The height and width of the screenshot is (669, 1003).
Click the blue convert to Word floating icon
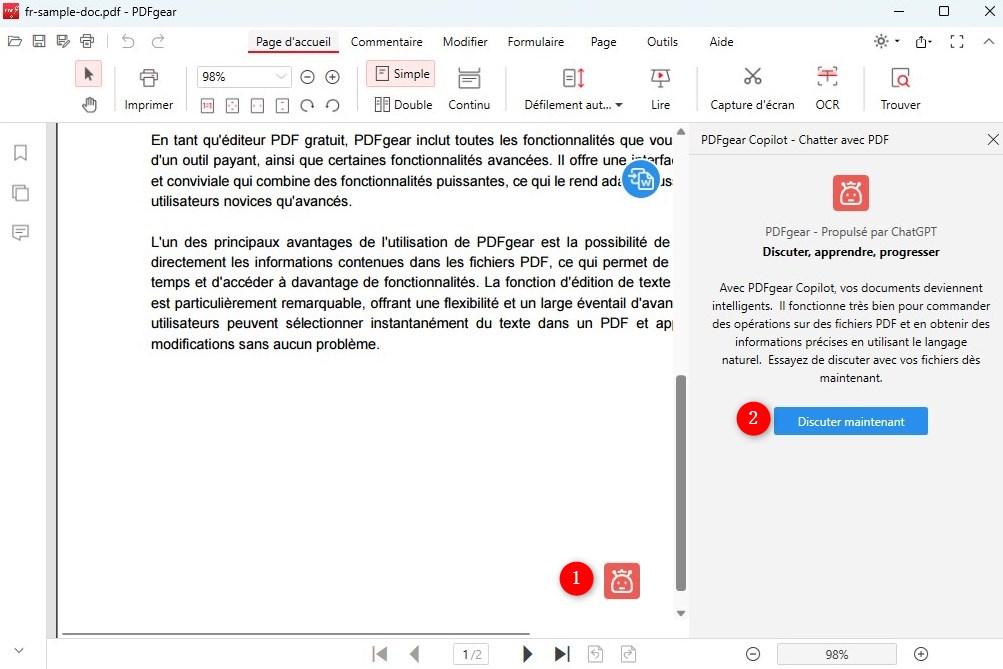point(641,179)
